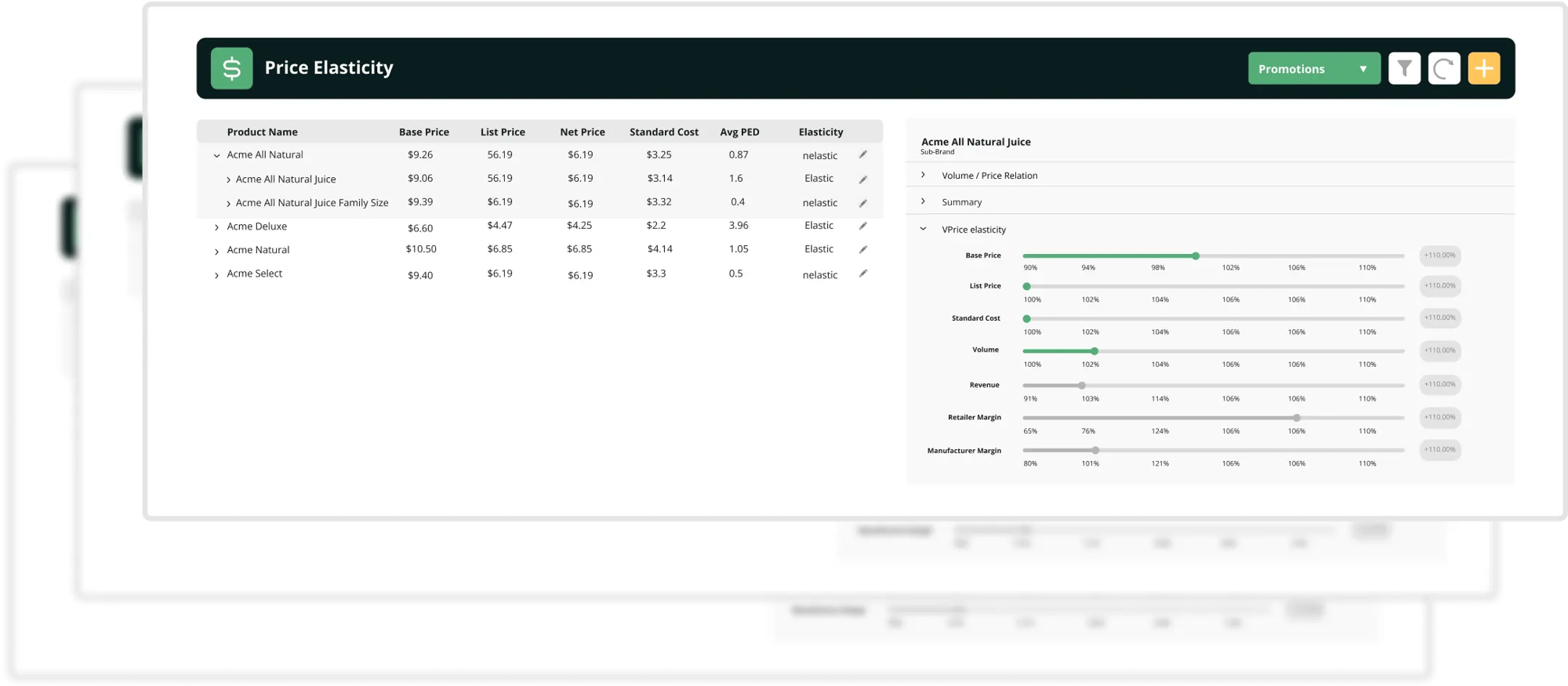Click the Elasticity column header
Viewport: 1568px width, 686px height.
(x=821, y=132)
